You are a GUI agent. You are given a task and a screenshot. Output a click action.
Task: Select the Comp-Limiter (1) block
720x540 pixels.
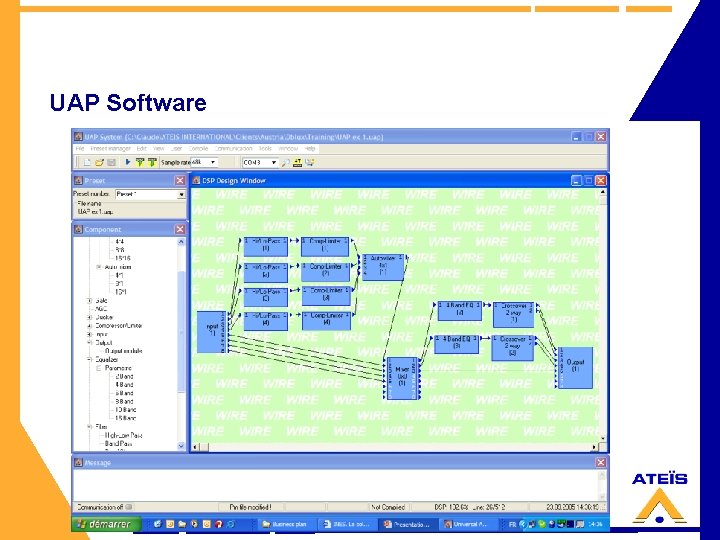click(x=325, y=247)
